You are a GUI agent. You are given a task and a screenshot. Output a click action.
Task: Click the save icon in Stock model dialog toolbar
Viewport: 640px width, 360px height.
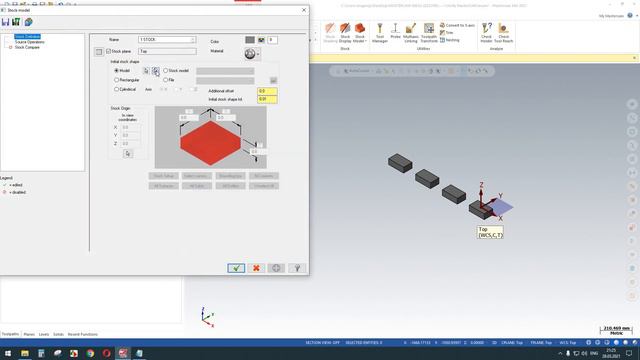point(5,22)
